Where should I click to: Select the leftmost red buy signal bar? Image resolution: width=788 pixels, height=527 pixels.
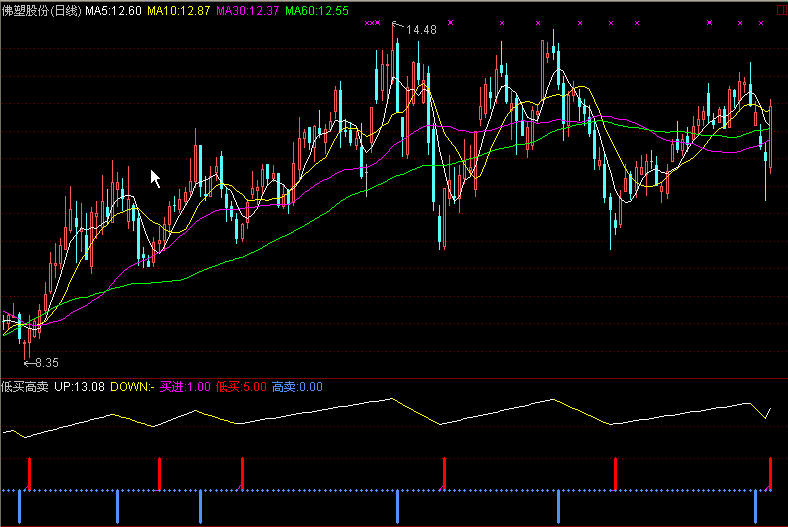point(29,473)
